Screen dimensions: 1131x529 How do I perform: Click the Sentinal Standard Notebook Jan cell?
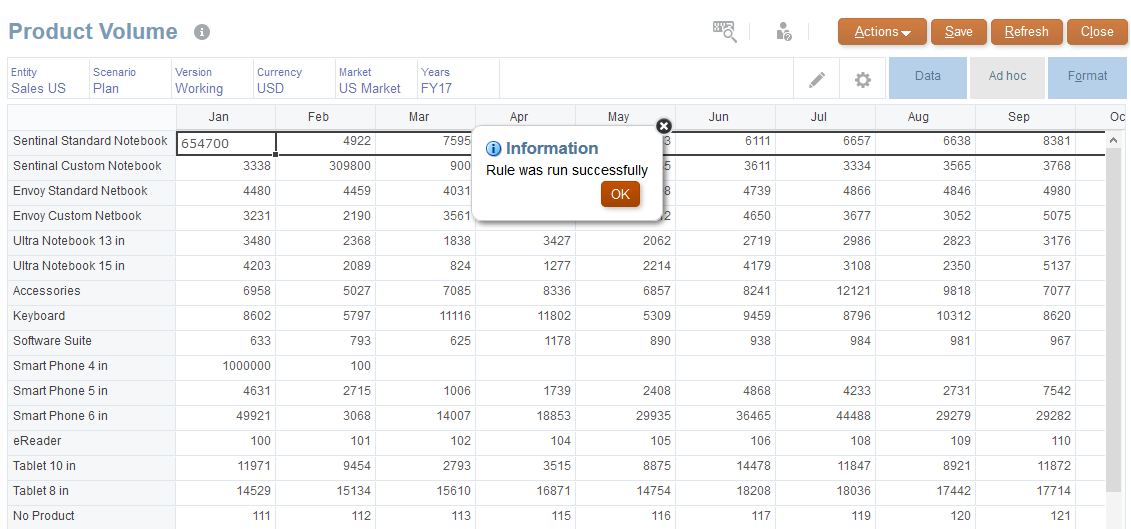click(226, 143)
